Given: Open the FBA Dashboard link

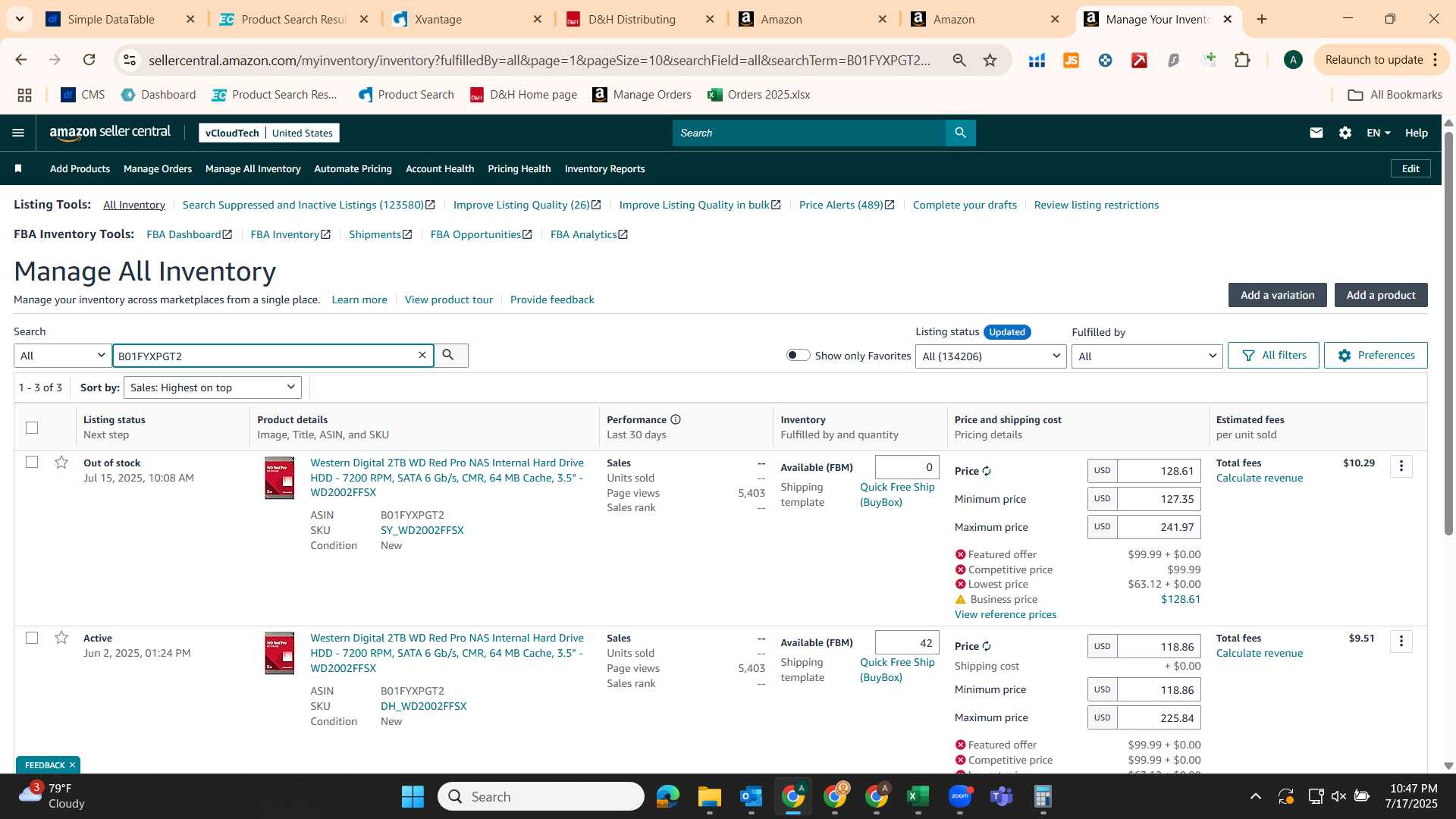Looking at the screenshot, I should 189,234.
